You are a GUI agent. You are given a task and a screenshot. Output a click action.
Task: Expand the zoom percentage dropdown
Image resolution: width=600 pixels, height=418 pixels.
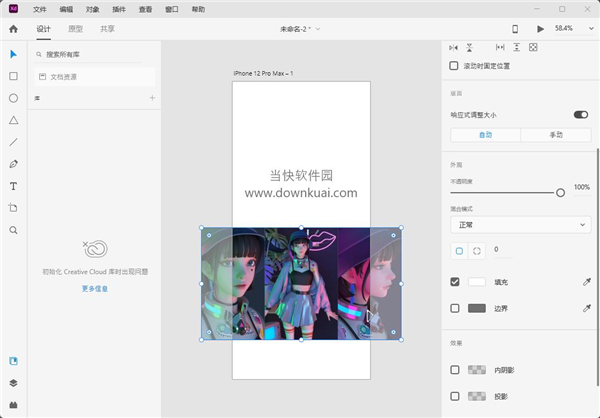(x=591, y=29)
